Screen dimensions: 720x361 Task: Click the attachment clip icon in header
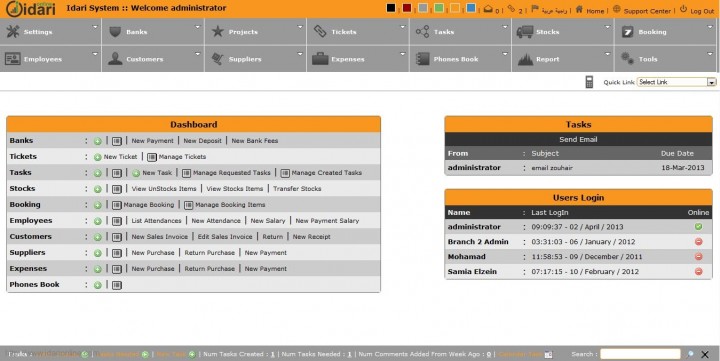511,9
